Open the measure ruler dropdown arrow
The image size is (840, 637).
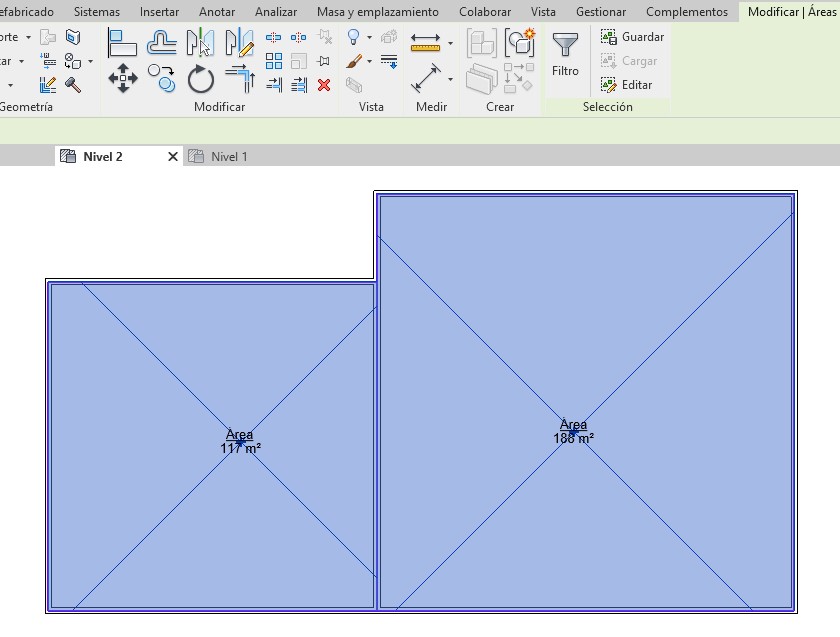(450, 43)
